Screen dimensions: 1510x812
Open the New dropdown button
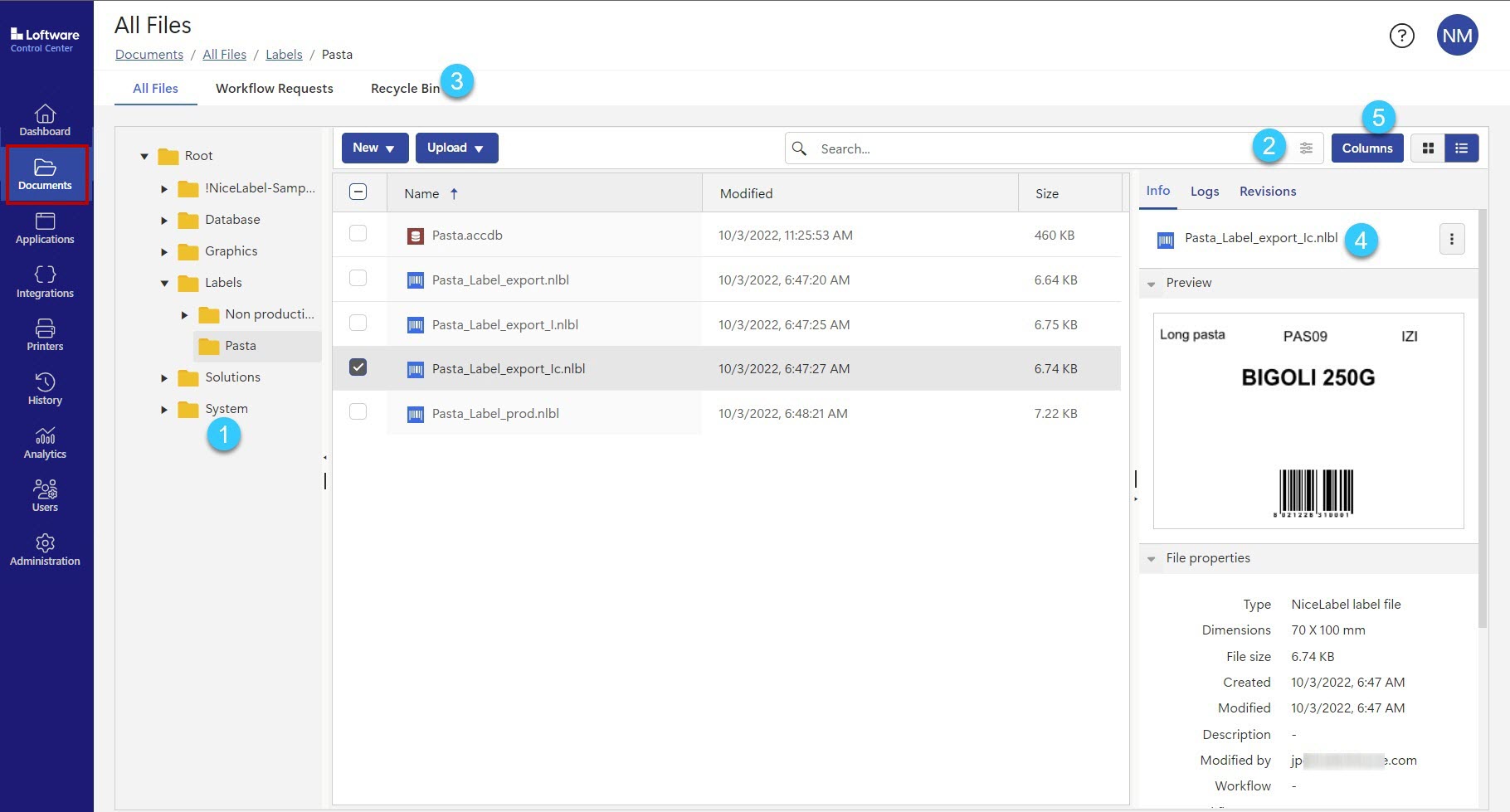[374, 148]
